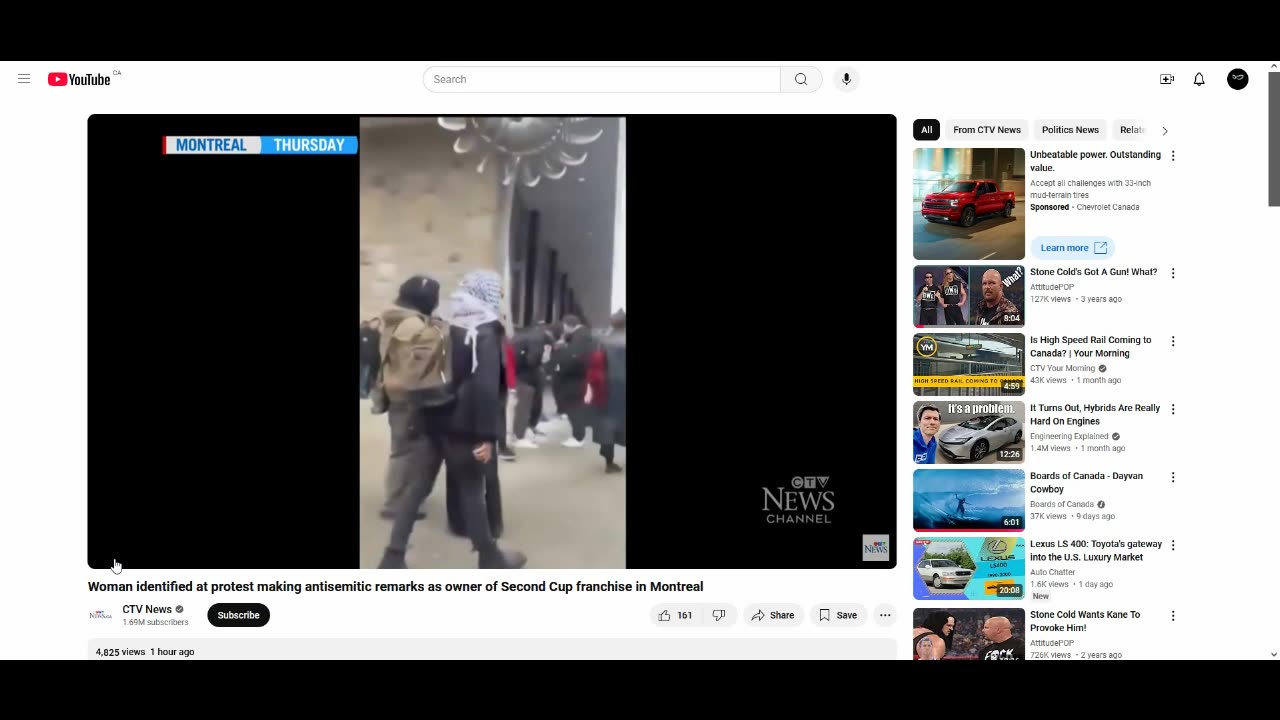Save the video to a playlist
Image resolution: width=1280 pixels, height=720 pixels.
pos(838,615)
